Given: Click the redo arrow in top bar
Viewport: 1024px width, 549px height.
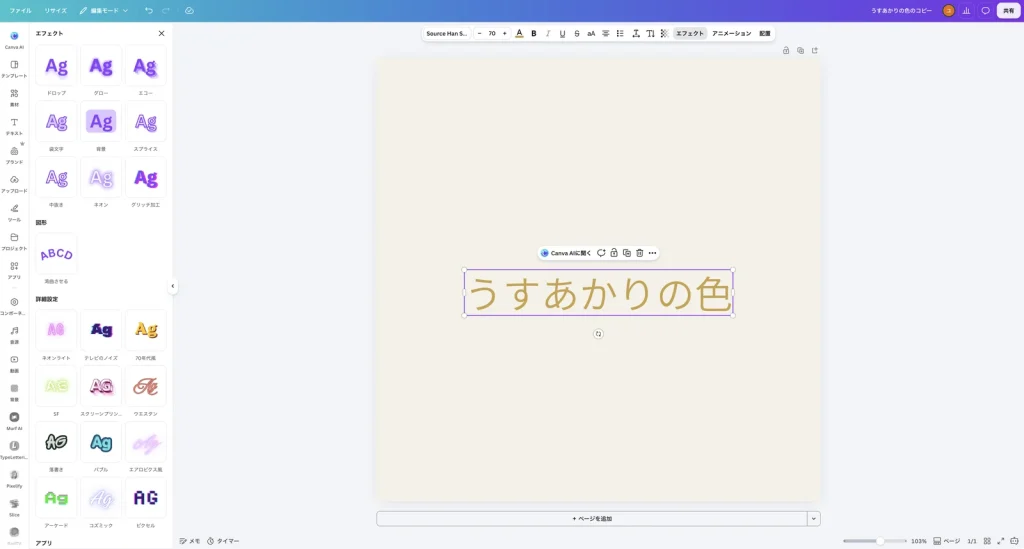Looking at the screenshot, I should coord(166,10).
